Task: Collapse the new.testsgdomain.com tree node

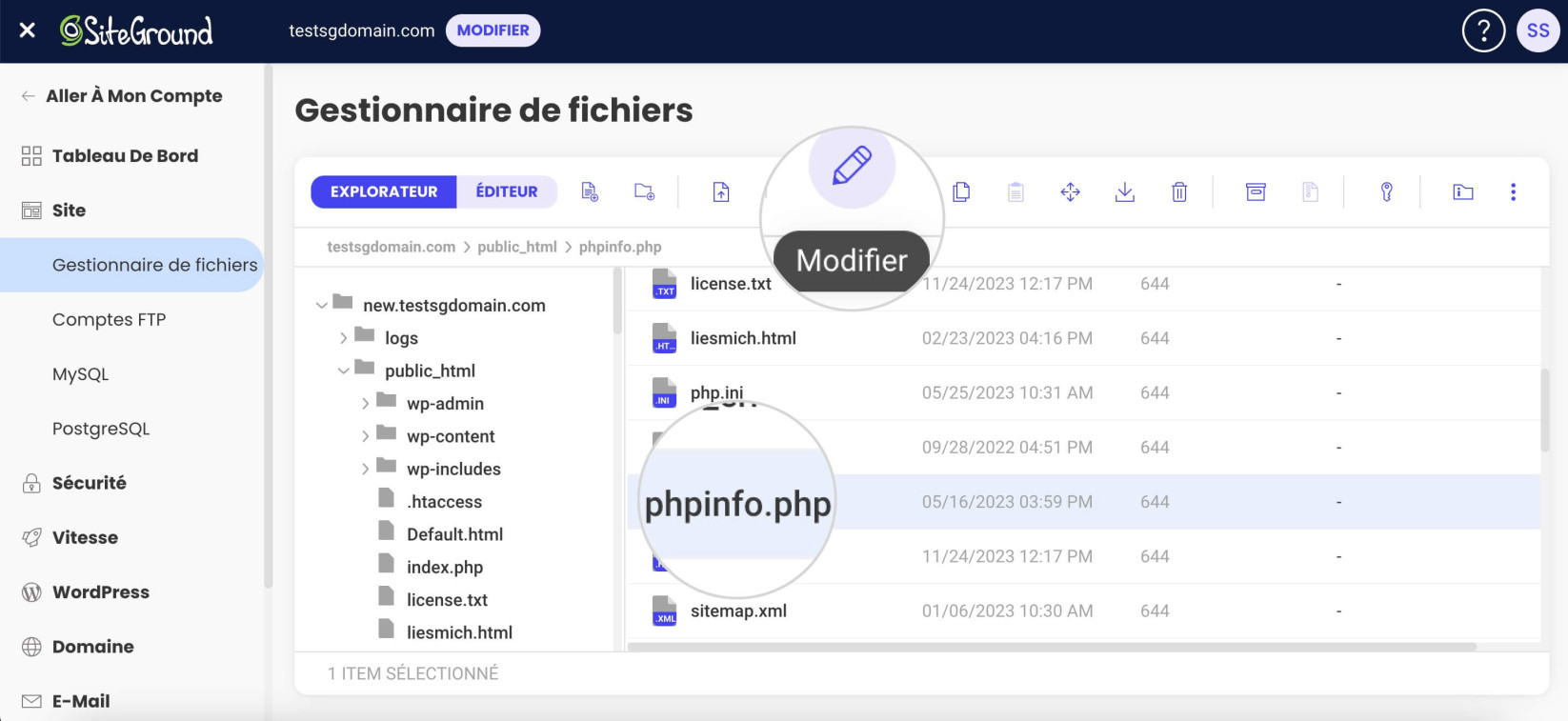Action: tap(321, 306)
